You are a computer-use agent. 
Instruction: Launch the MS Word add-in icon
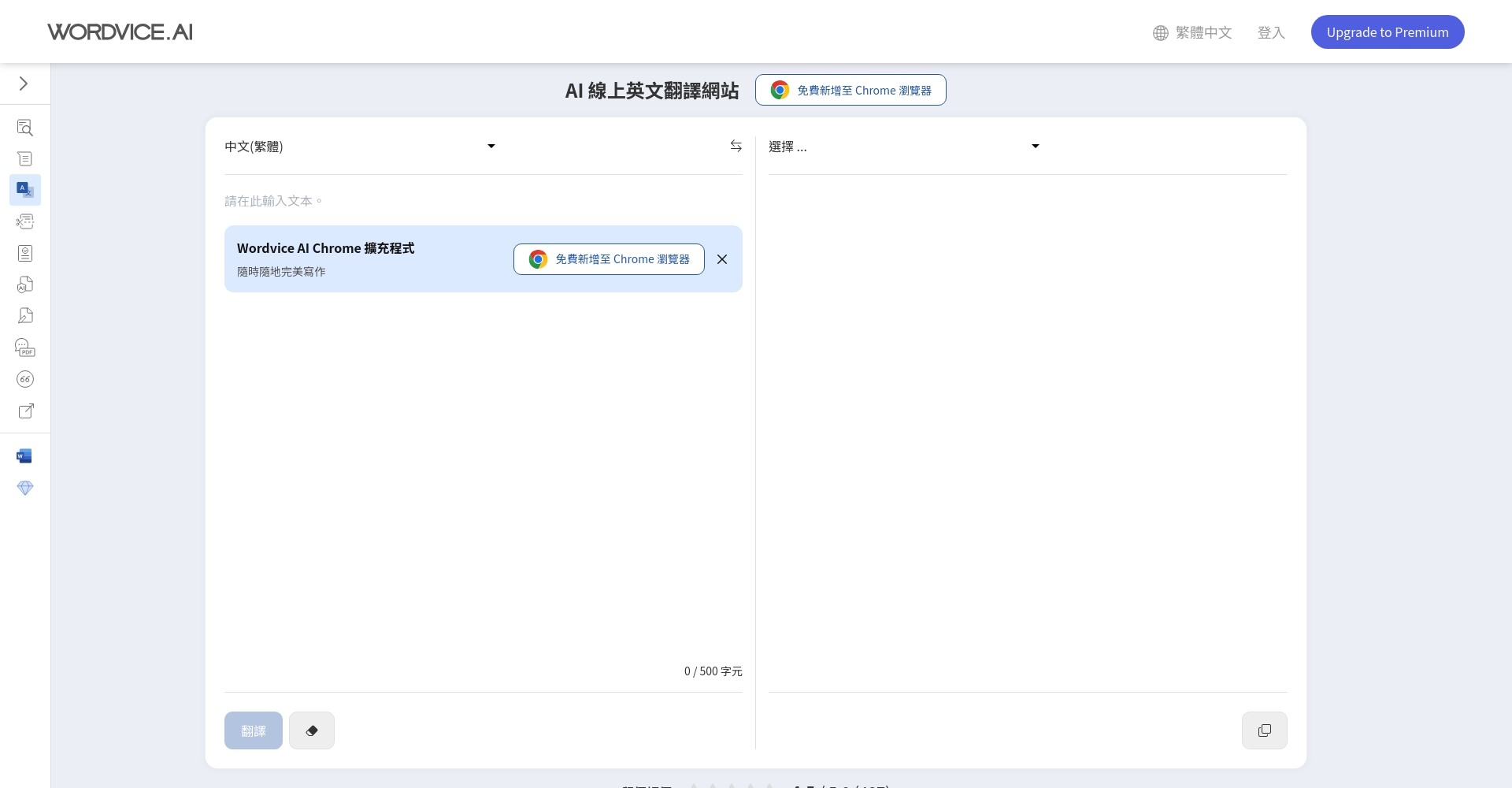[25, 455]
